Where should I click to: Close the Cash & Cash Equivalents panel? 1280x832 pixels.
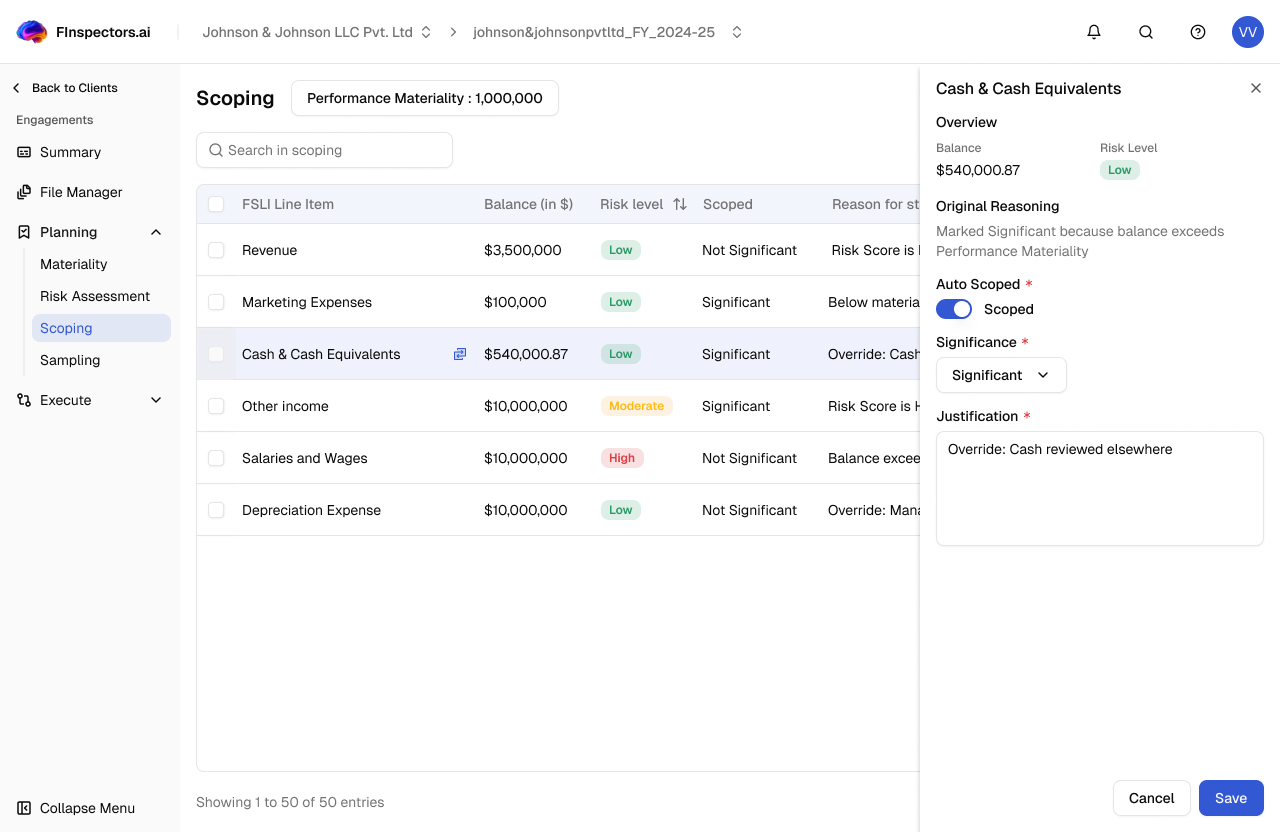pos(1256,88)
